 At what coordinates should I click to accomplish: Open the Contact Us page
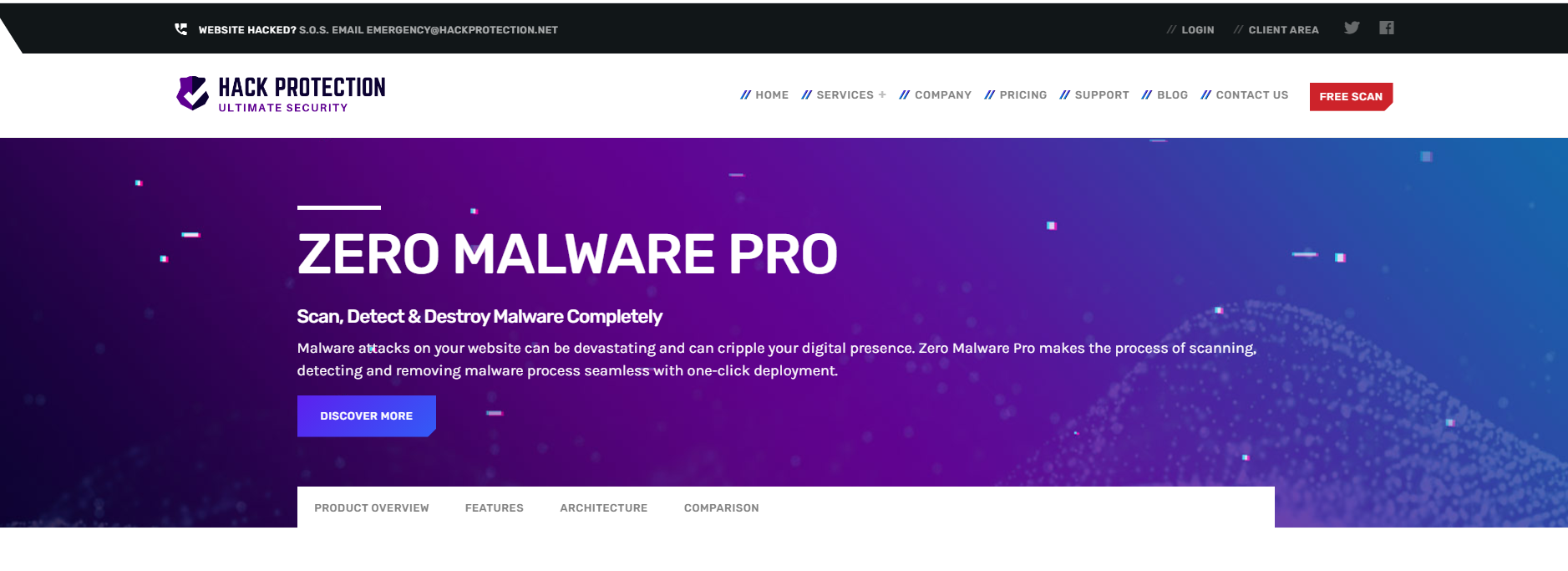pos(1251,95)
